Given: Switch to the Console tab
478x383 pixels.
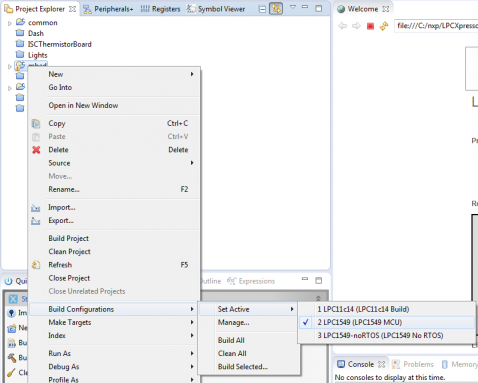Looking at the screenshot, I should [x=361, y=364].
